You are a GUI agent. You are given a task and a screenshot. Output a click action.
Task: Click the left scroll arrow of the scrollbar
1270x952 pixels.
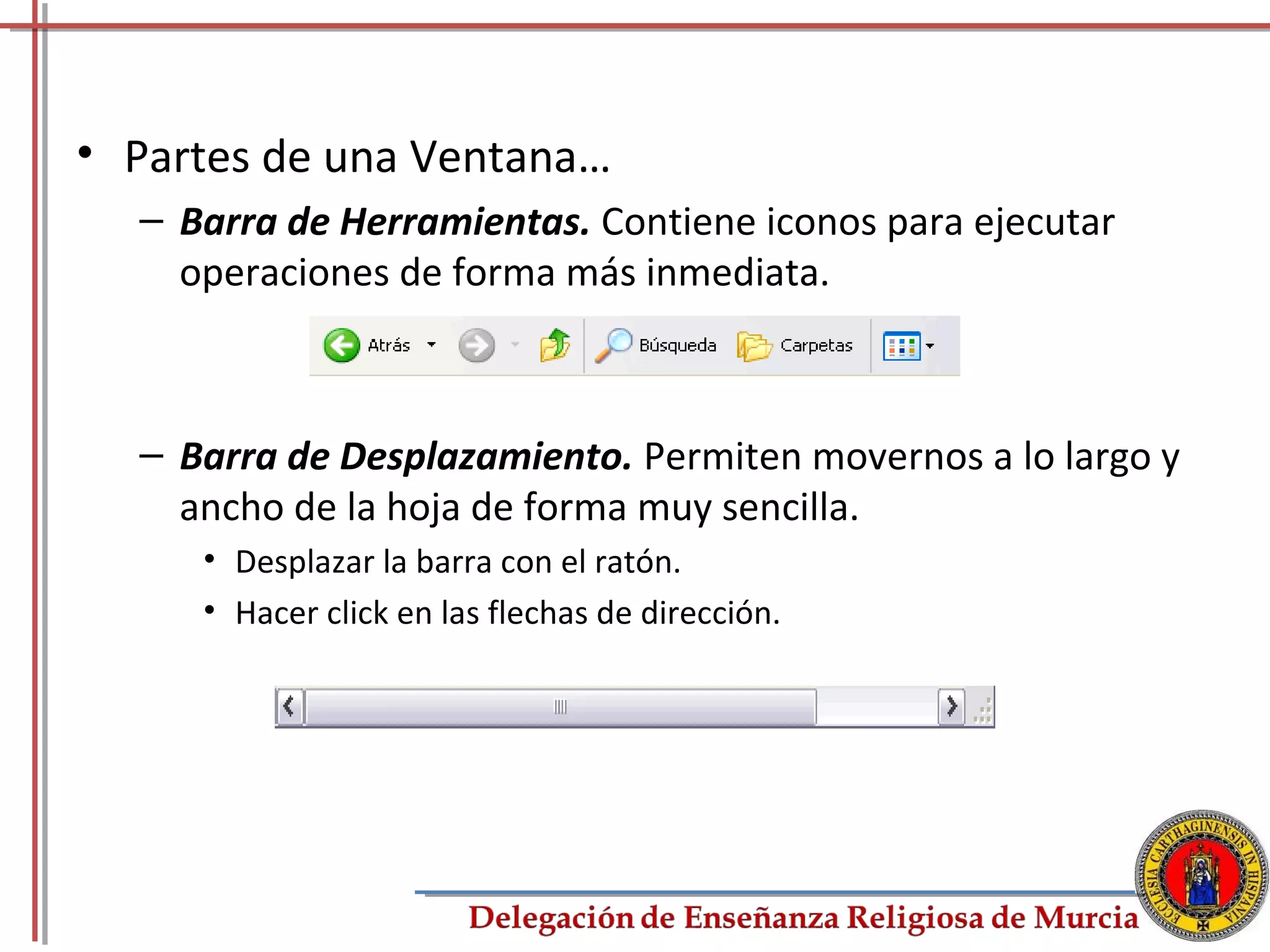(x=289, y=706)
